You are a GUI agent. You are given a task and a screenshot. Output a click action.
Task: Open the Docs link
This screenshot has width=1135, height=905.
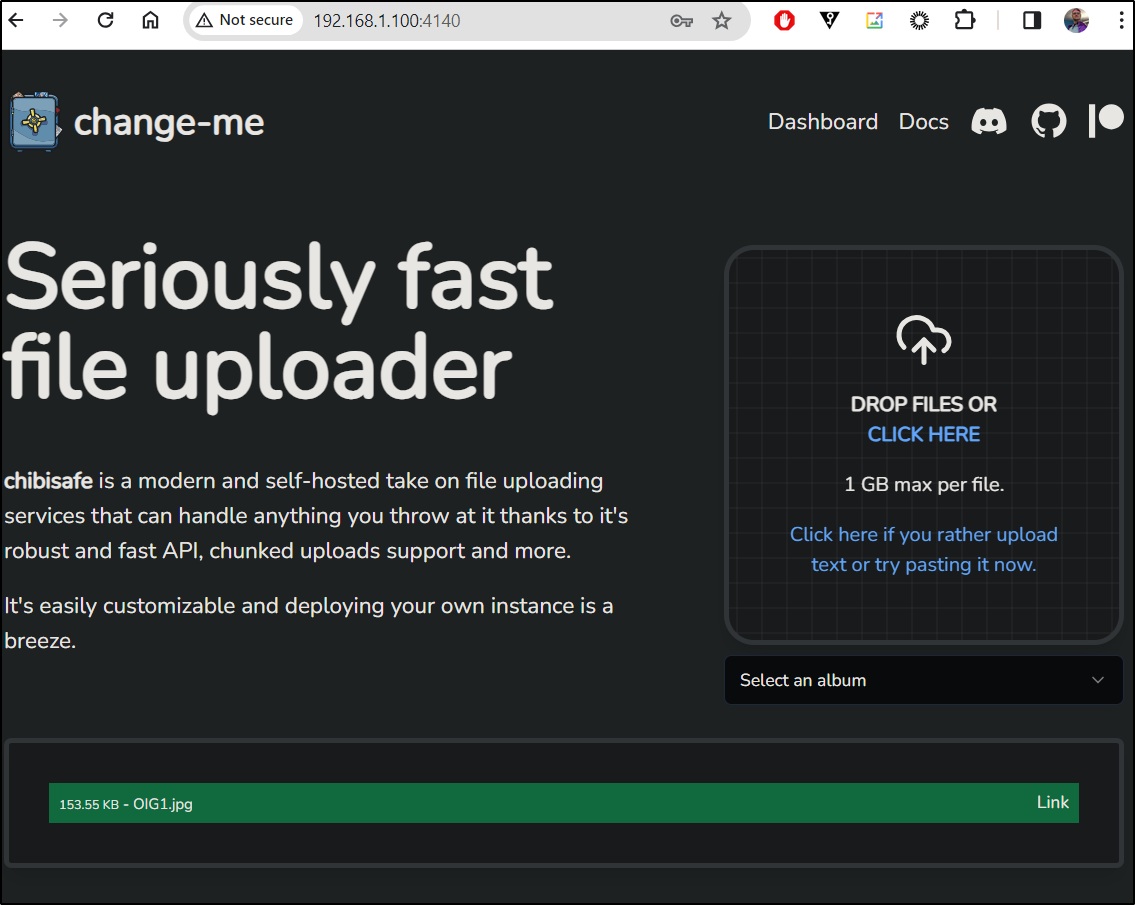(x=924, y=122)
